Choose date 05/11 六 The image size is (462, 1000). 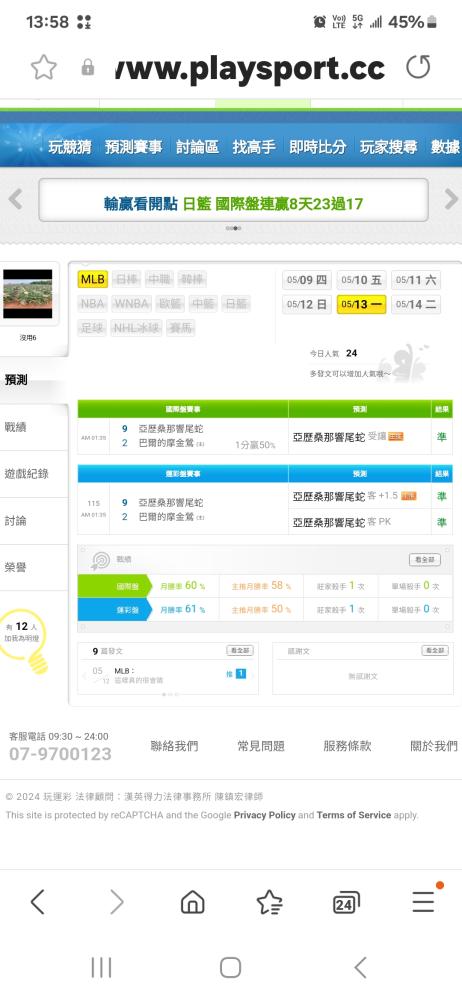pos(415,280)
